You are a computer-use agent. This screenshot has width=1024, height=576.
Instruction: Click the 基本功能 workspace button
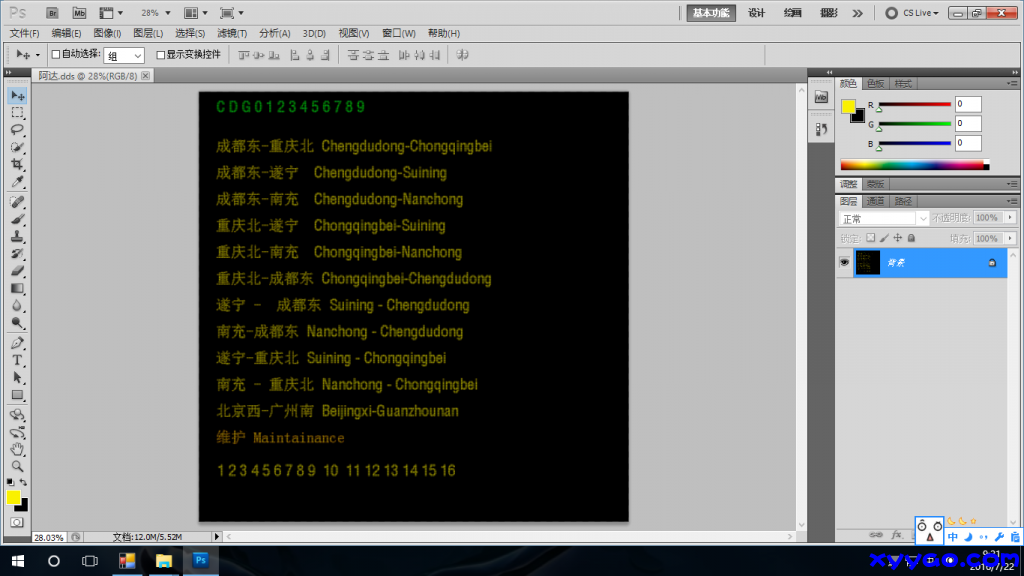[x=711, y=13]
